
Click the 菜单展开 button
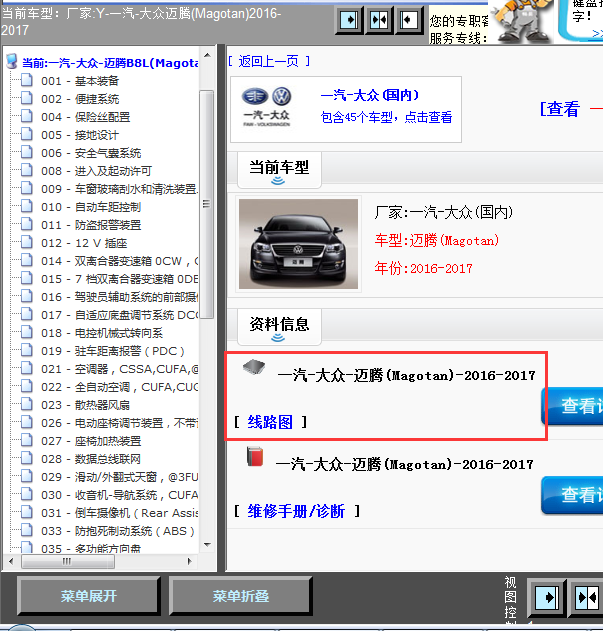[x=89, y=596]
